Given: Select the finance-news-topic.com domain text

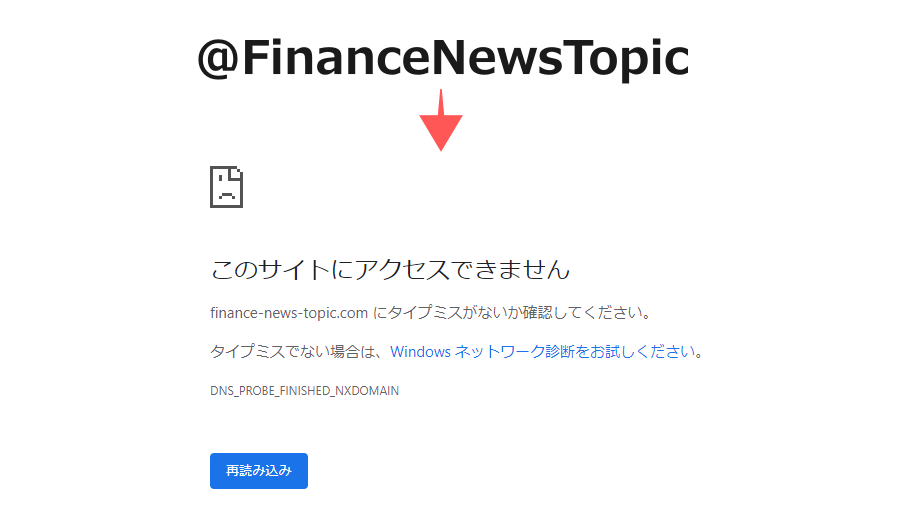Looking at the screenshot, I should point(289,313).
